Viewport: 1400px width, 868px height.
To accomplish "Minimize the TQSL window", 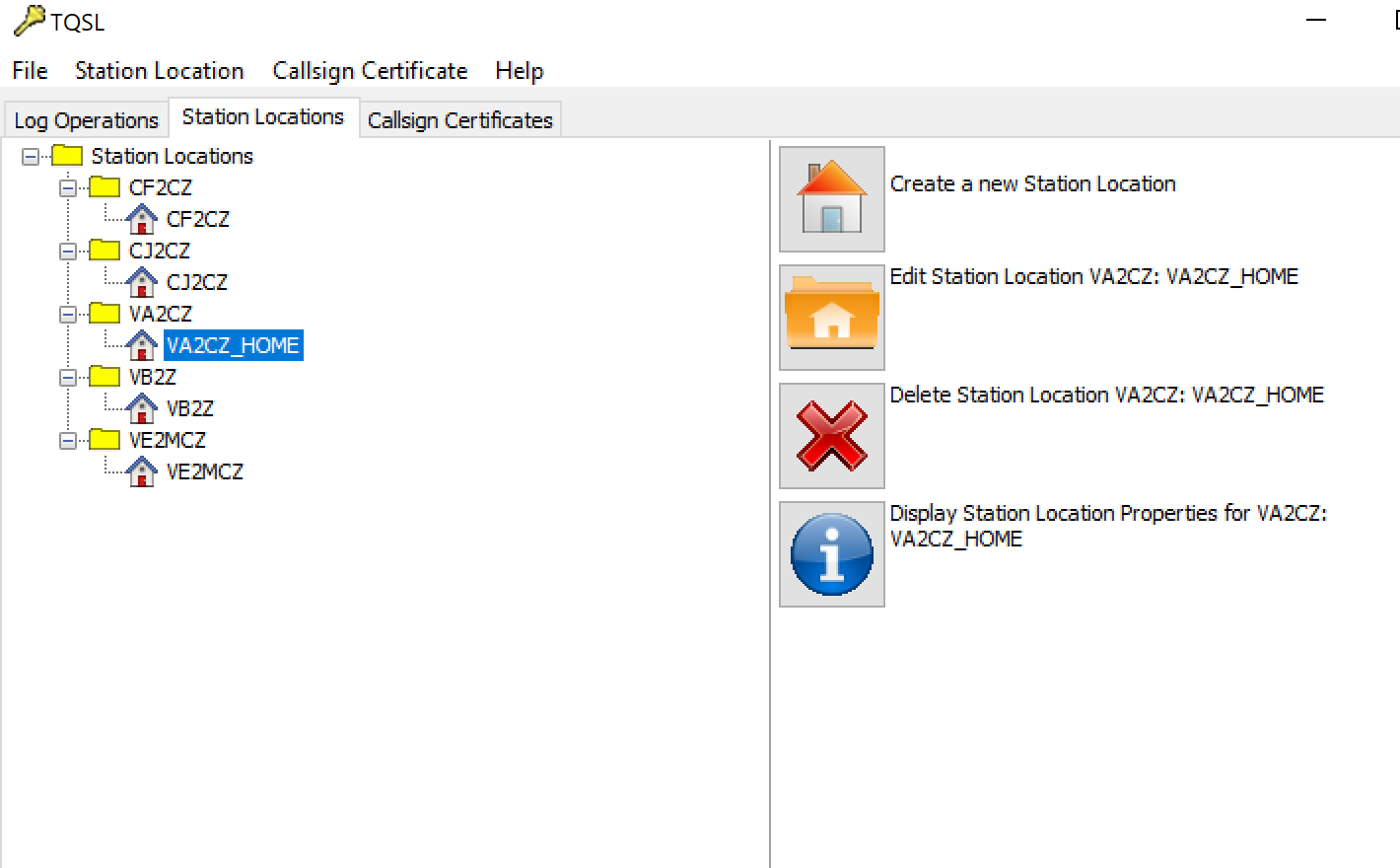I will click(x=1316, y=20).
